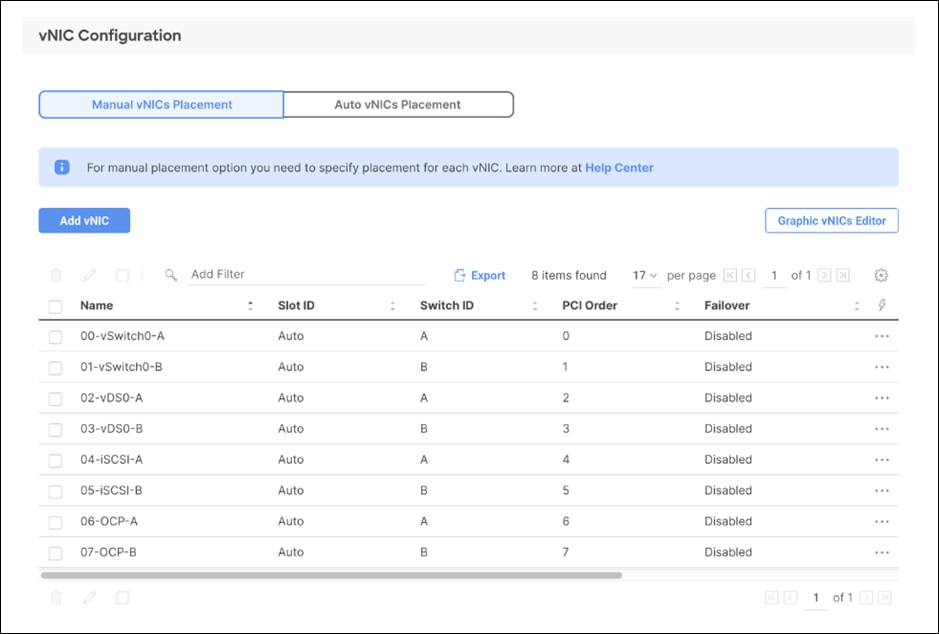
Task: Sort by the PCI Order column arrows
Action: 677,306
